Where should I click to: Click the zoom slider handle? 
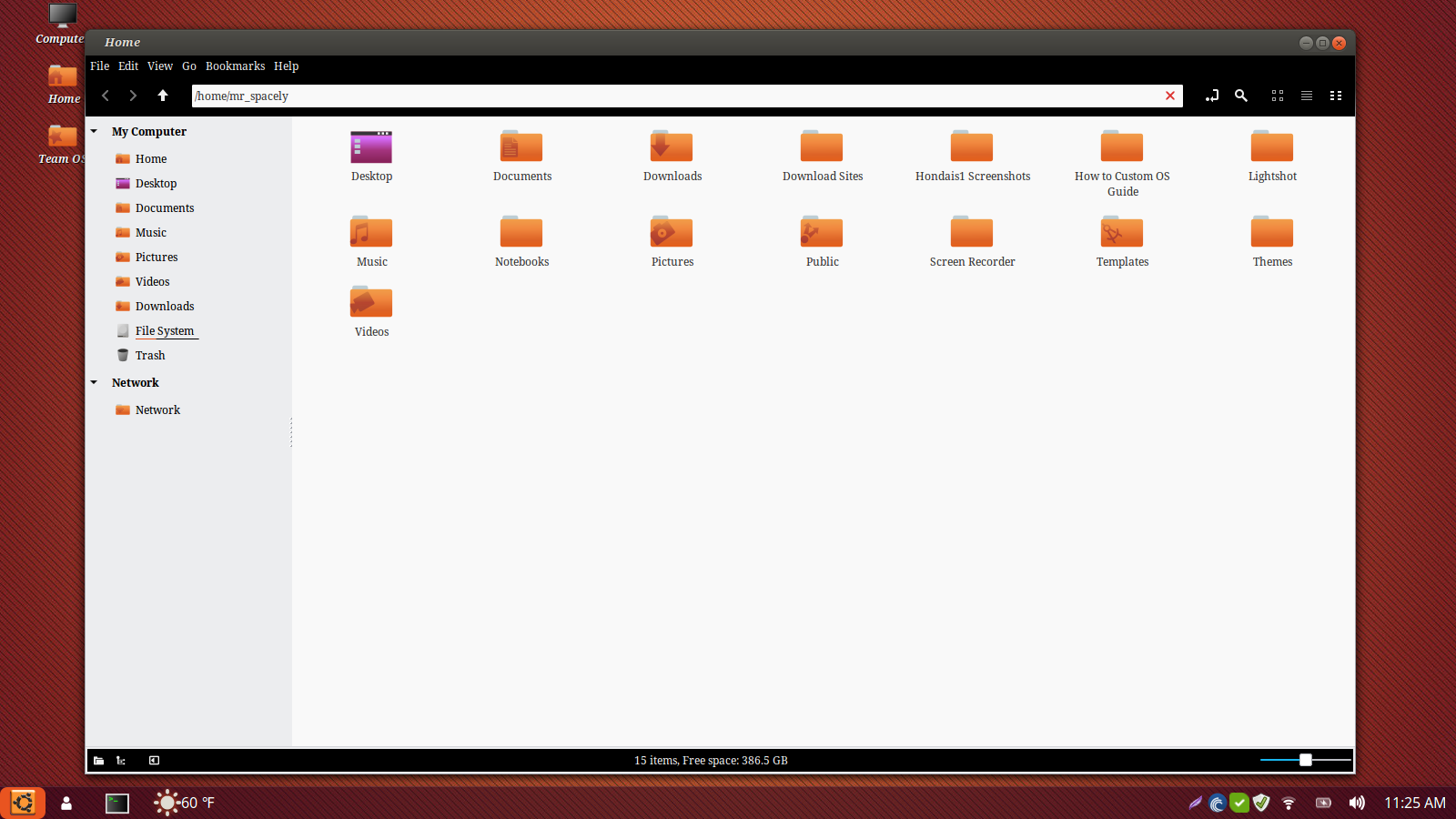click(1305, 760)
